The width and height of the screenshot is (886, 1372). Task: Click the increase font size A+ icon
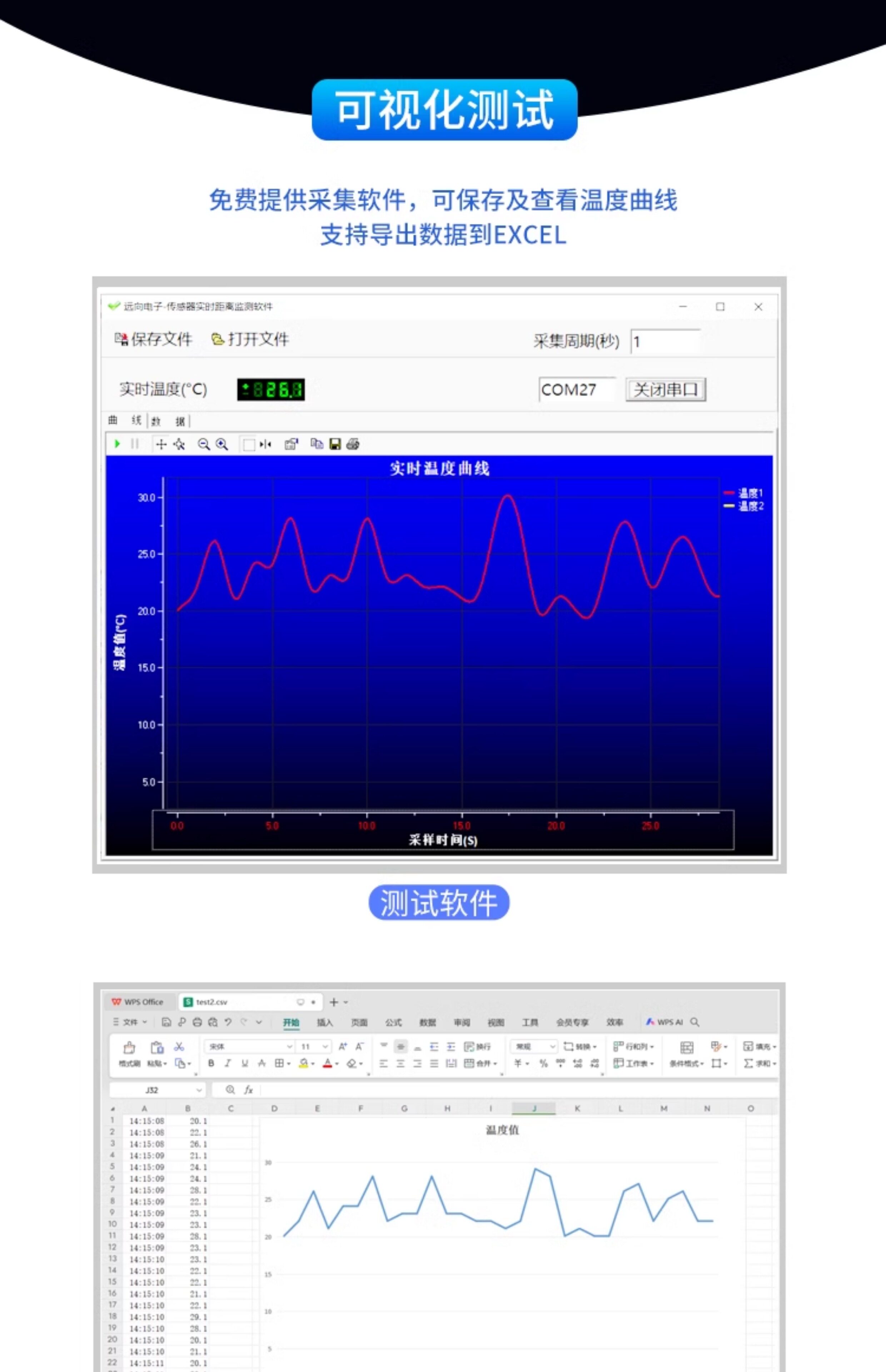(x=343, y=1047)
